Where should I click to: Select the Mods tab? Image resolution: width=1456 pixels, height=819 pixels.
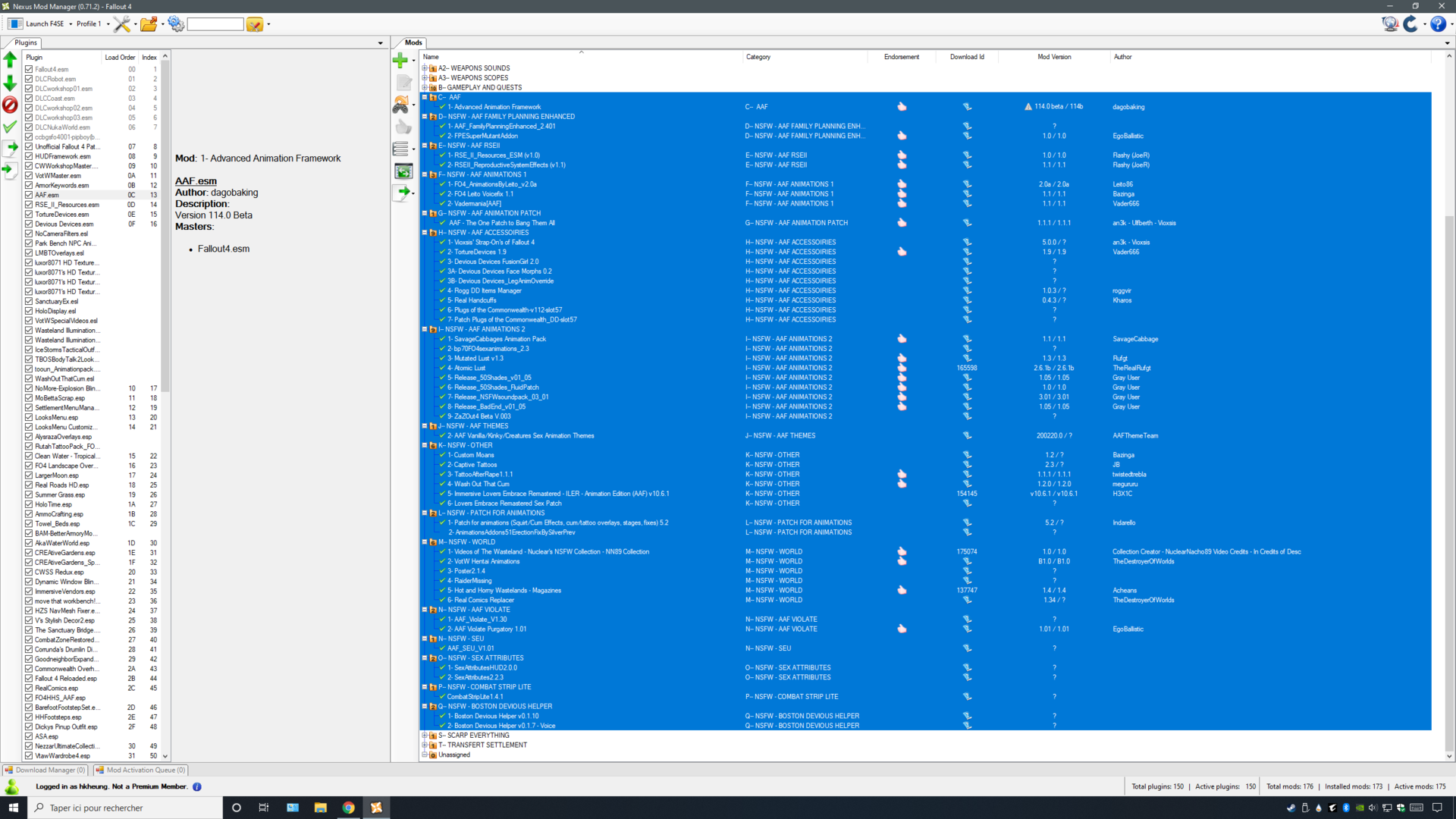(413, 42)
